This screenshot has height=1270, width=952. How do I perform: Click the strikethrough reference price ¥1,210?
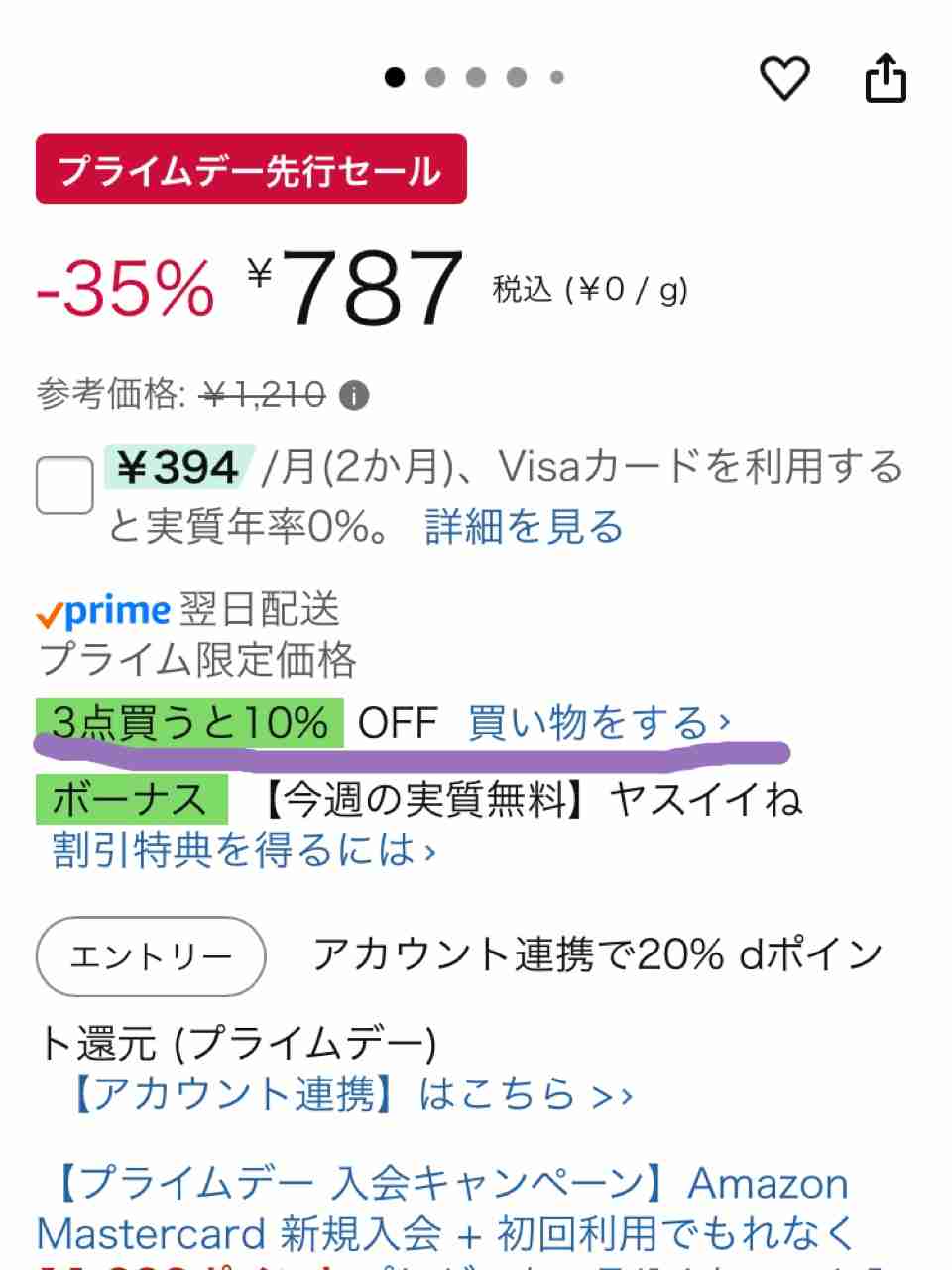262,393
